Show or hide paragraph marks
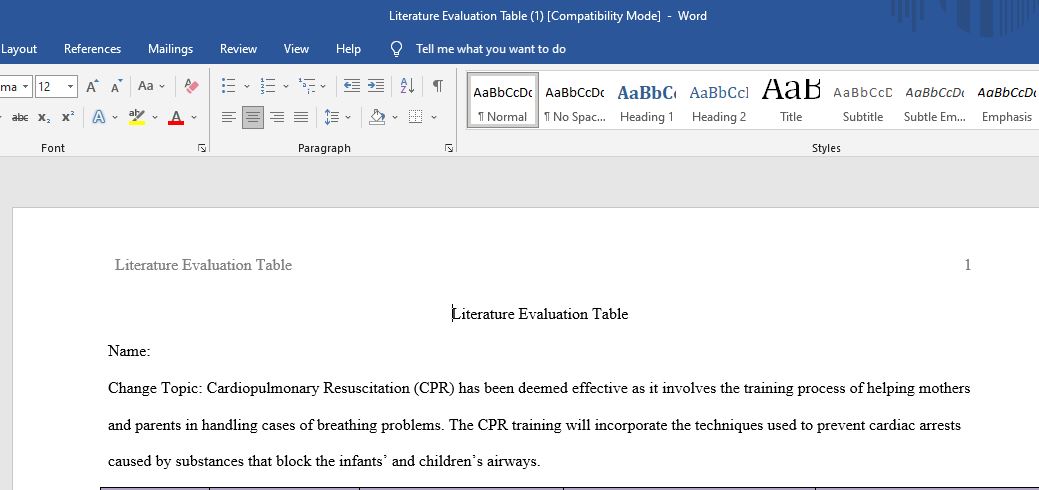 pyautogui.click(x=438, y=86)
